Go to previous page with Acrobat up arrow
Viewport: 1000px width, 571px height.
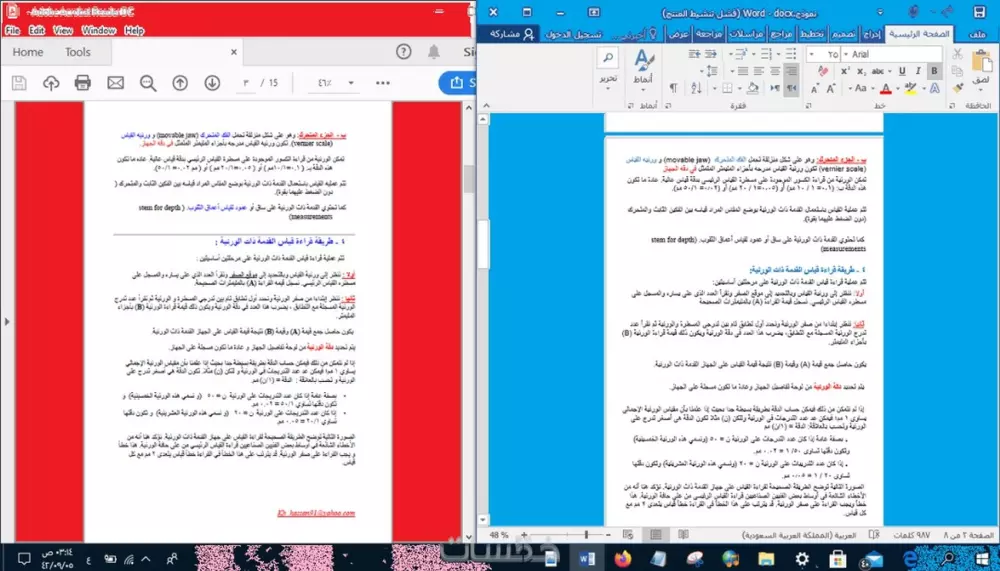coord(180,82)
